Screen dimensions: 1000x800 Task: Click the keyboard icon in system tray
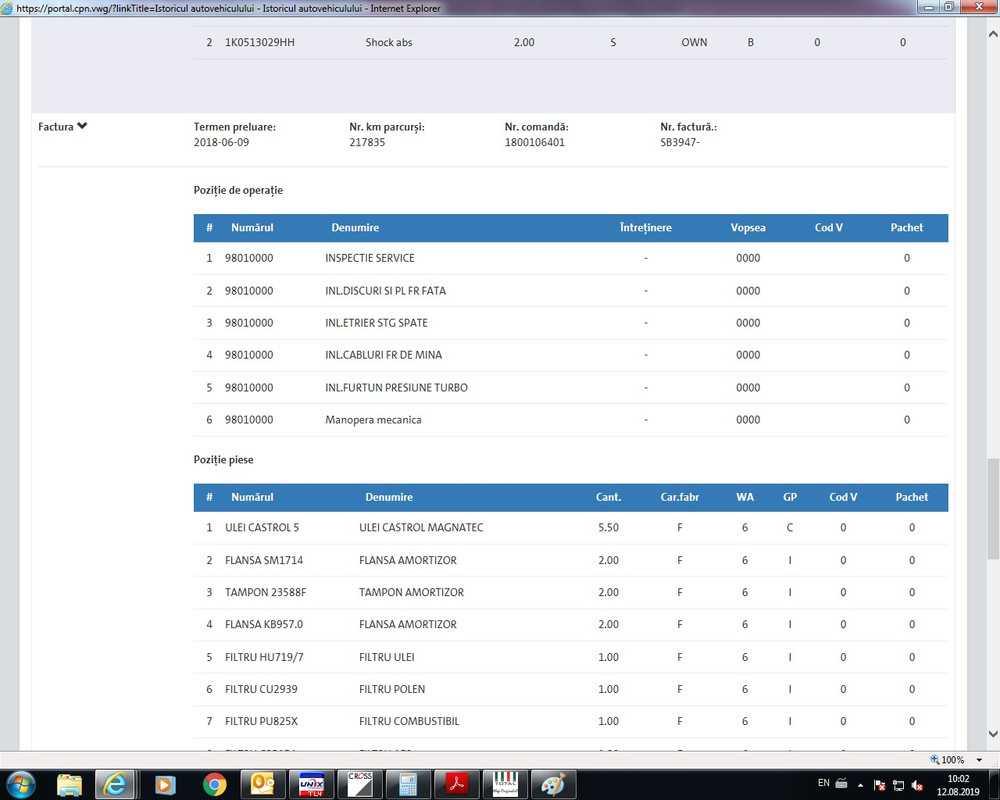[x=841, y=783]
